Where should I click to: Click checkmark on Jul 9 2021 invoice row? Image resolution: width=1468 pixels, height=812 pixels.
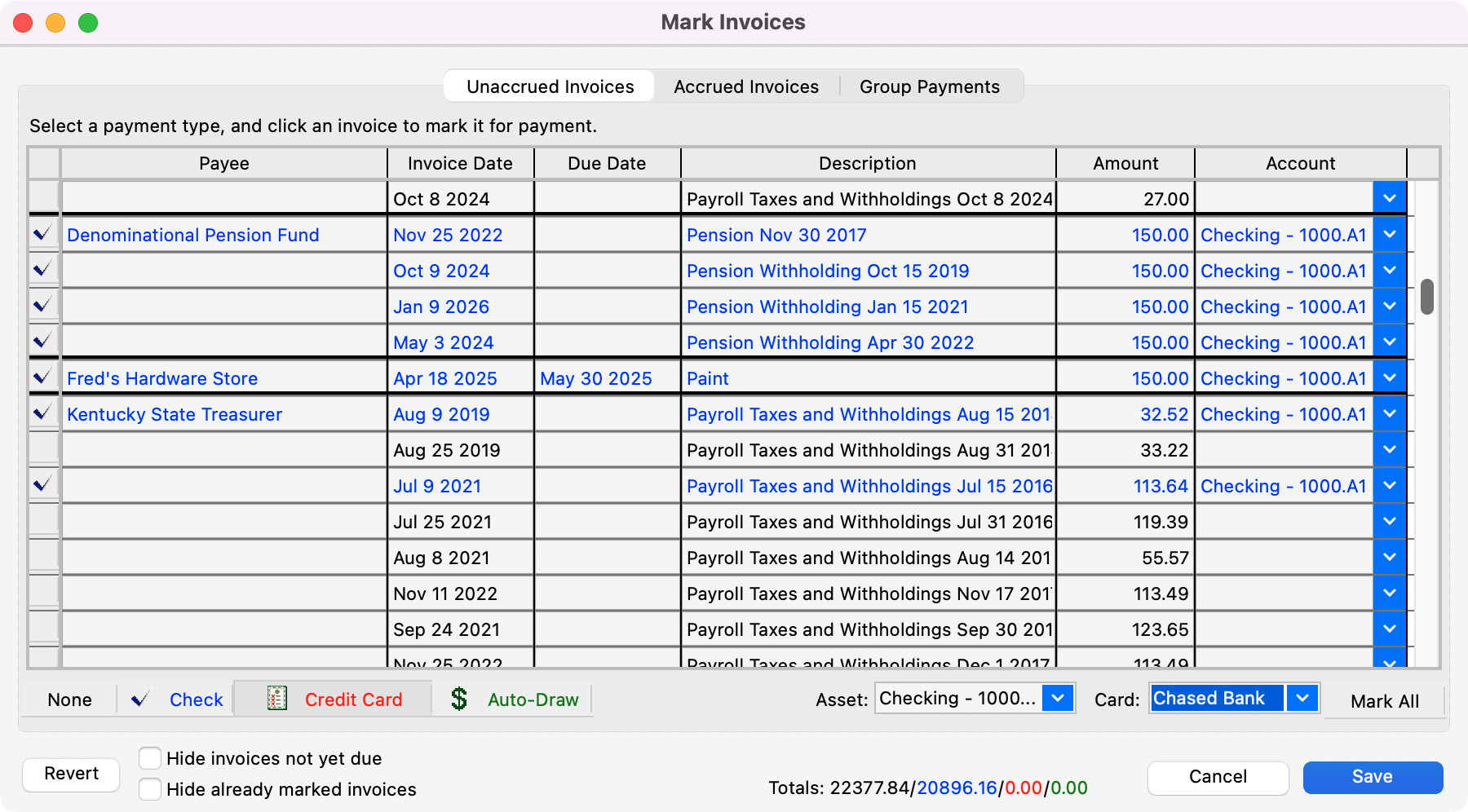point(43,485)
